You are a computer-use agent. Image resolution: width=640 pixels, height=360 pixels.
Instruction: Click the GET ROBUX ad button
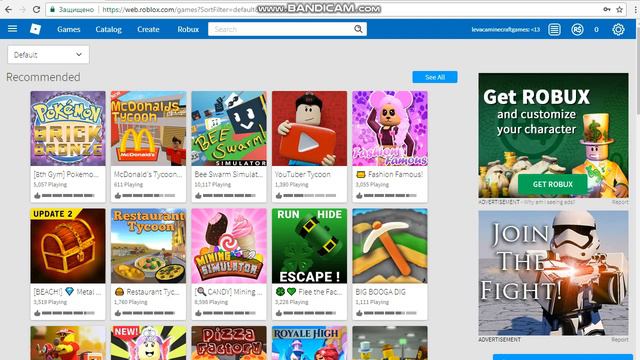(553, 184)
